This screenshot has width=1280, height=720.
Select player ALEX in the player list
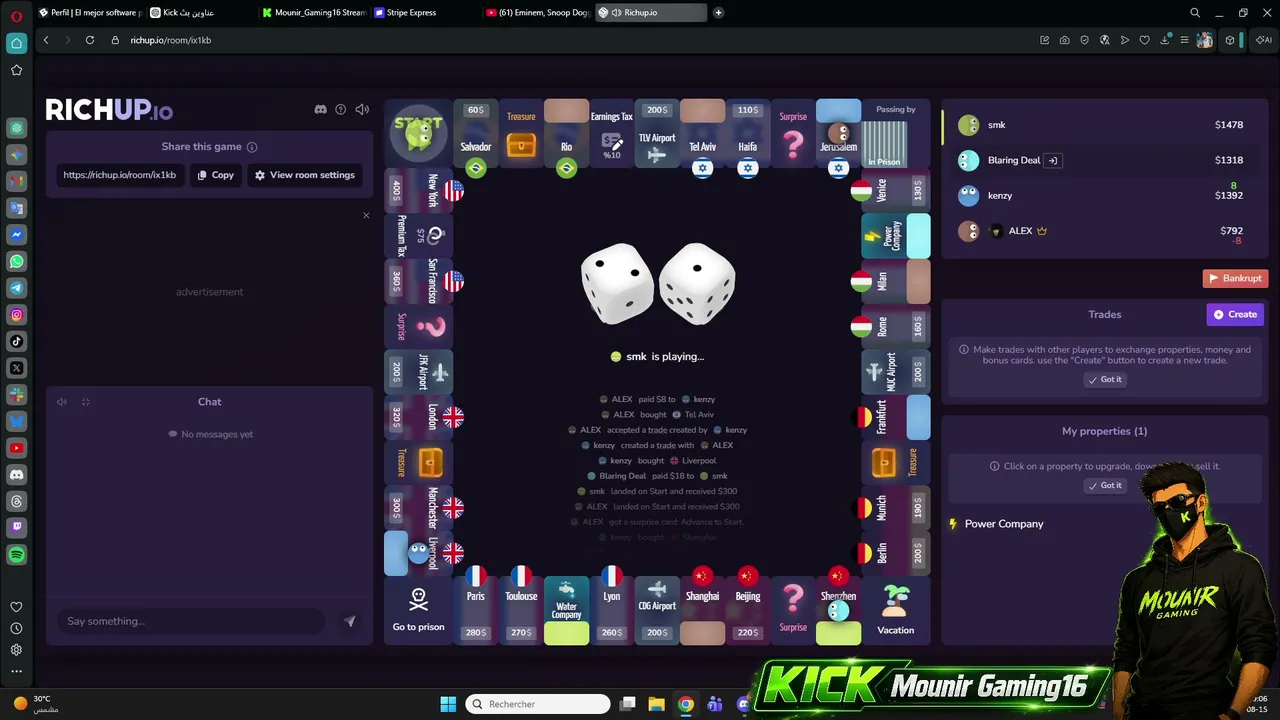(1104, 231)
